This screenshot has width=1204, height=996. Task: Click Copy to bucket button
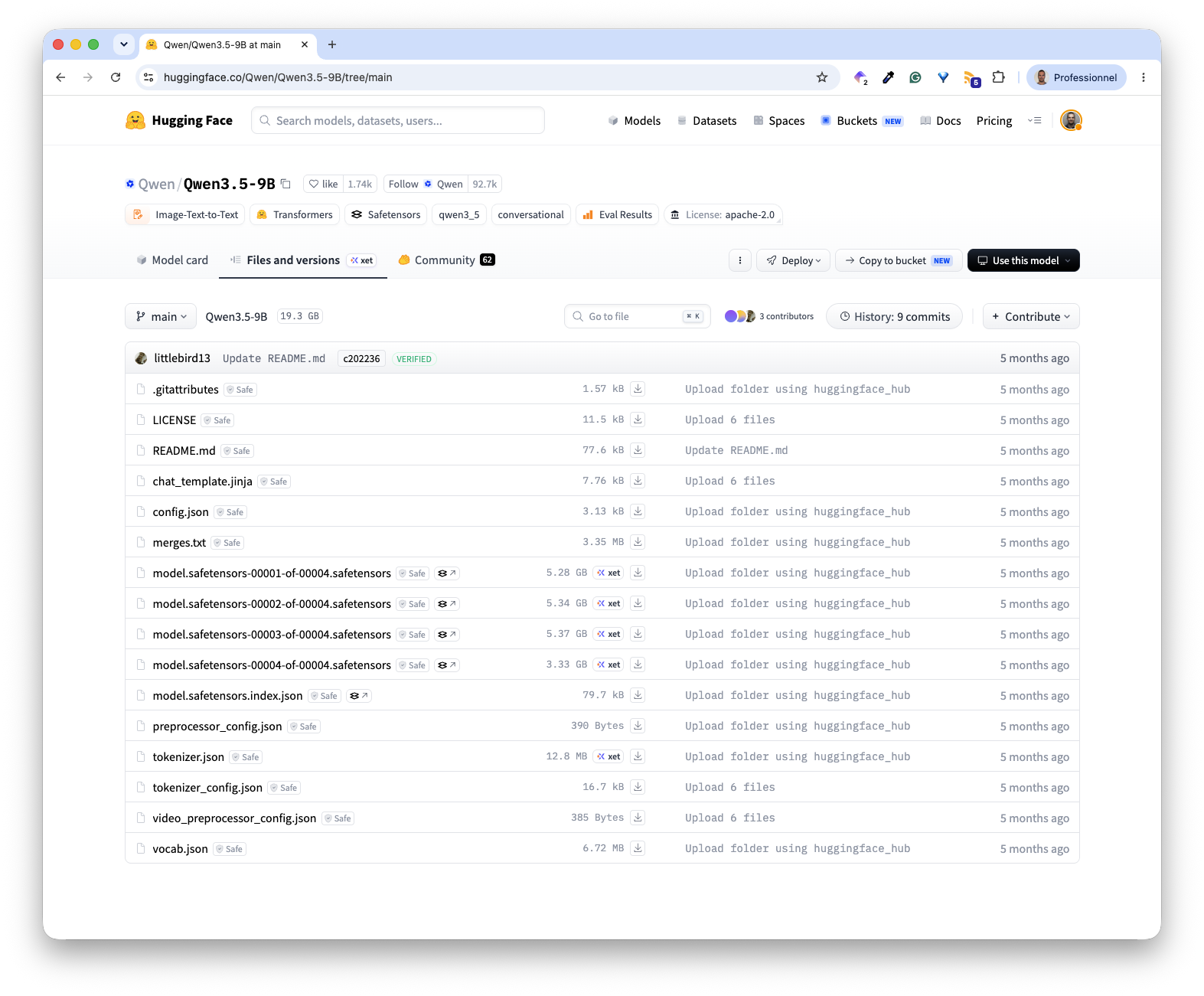tap(899, 260)
